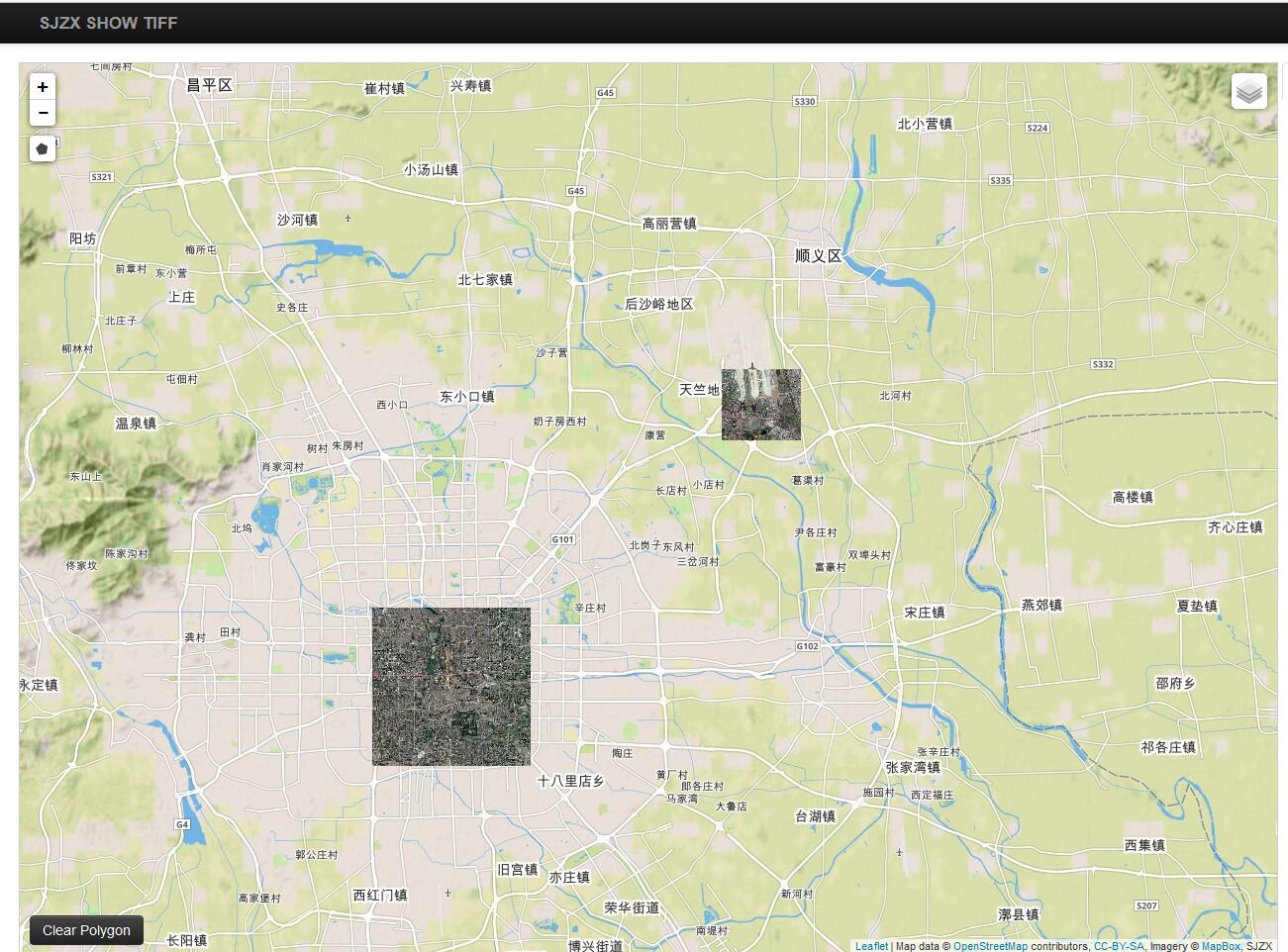
Task: Click the SJZX SHOW TIFF title
Action: point(109,23)
